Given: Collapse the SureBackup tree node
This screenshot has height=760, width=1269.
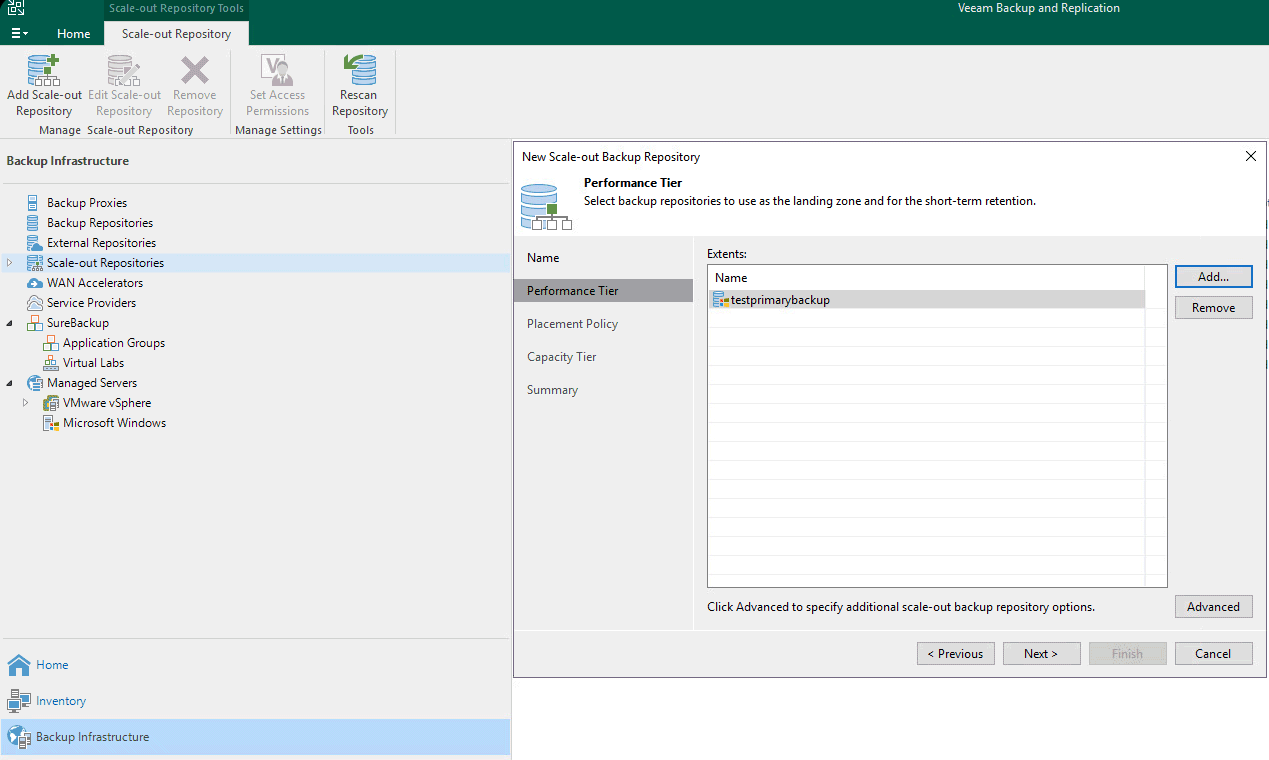Looking at the screenshot, I should click(x=10, y=323).
